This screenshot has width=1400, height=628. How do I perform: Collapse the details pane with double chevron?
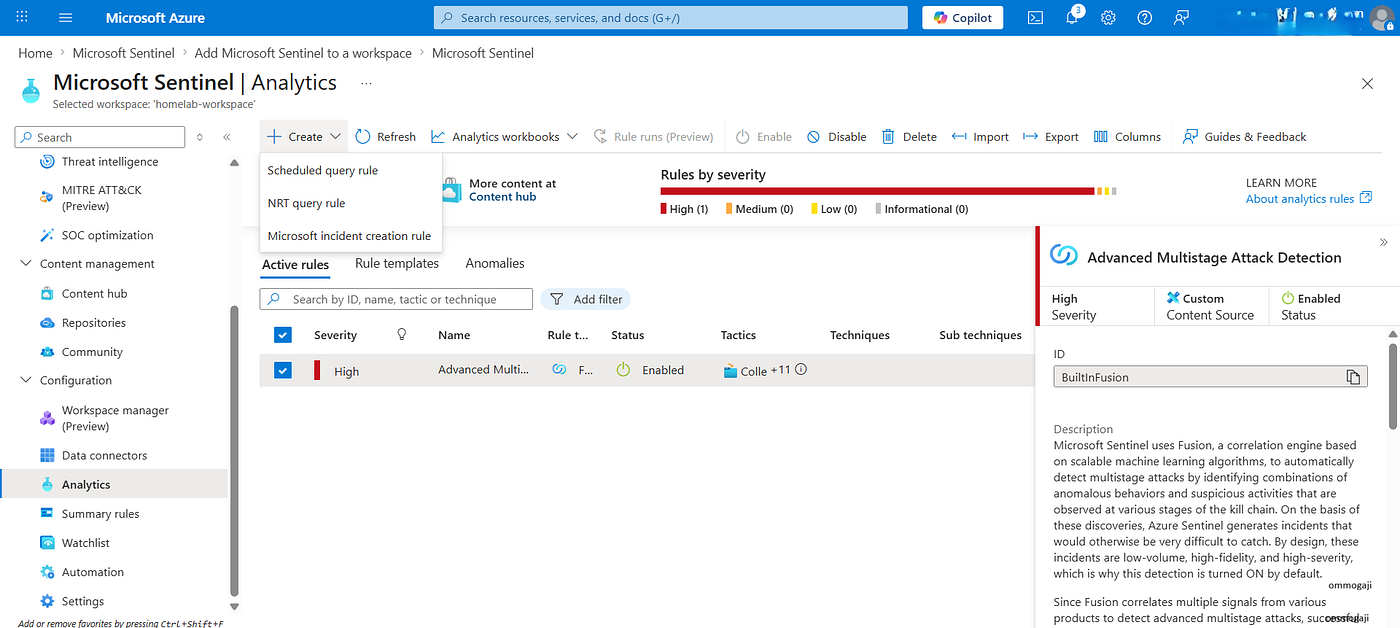[1384, 242]
